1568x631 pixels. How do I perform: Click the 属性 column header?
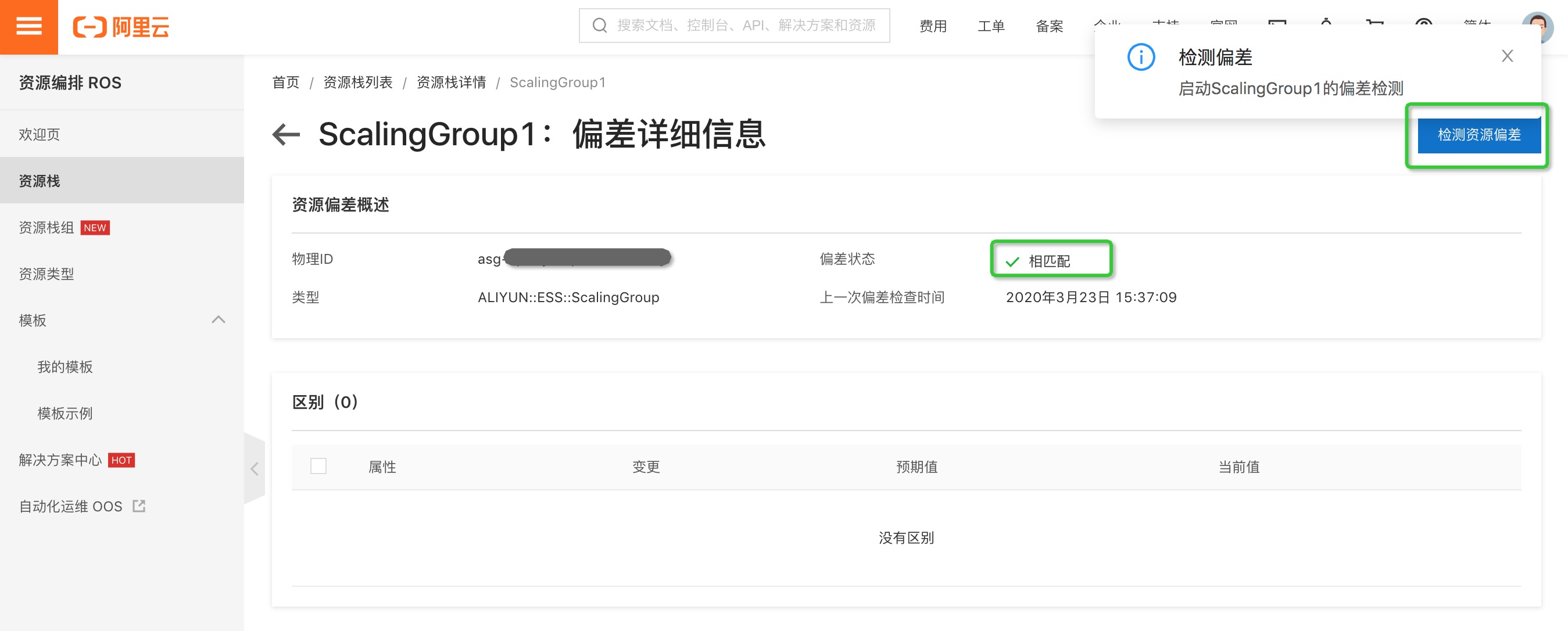[382, 467]
